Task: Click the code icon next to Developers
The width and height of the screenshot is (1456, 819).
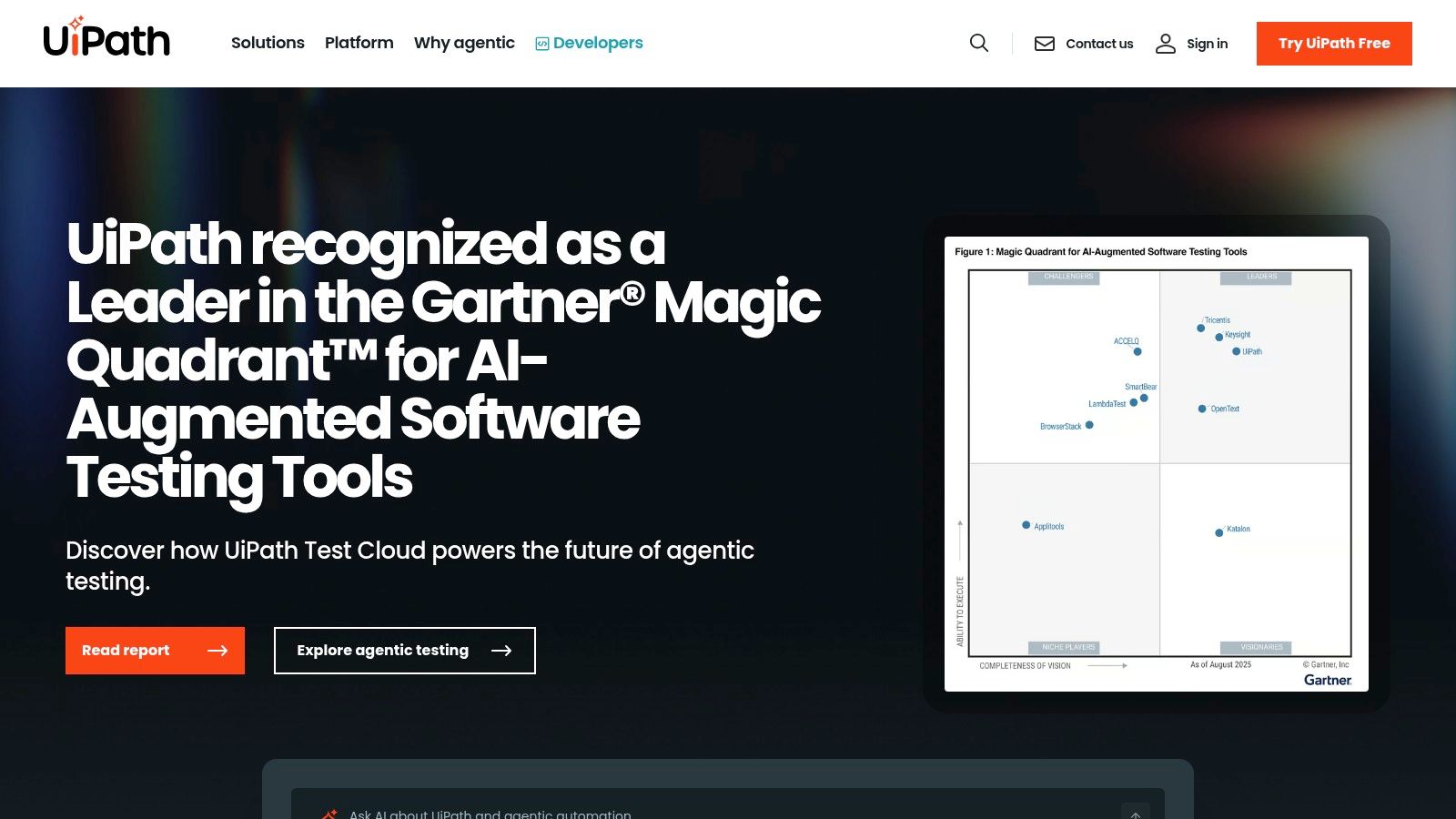Action: point(541,43)
